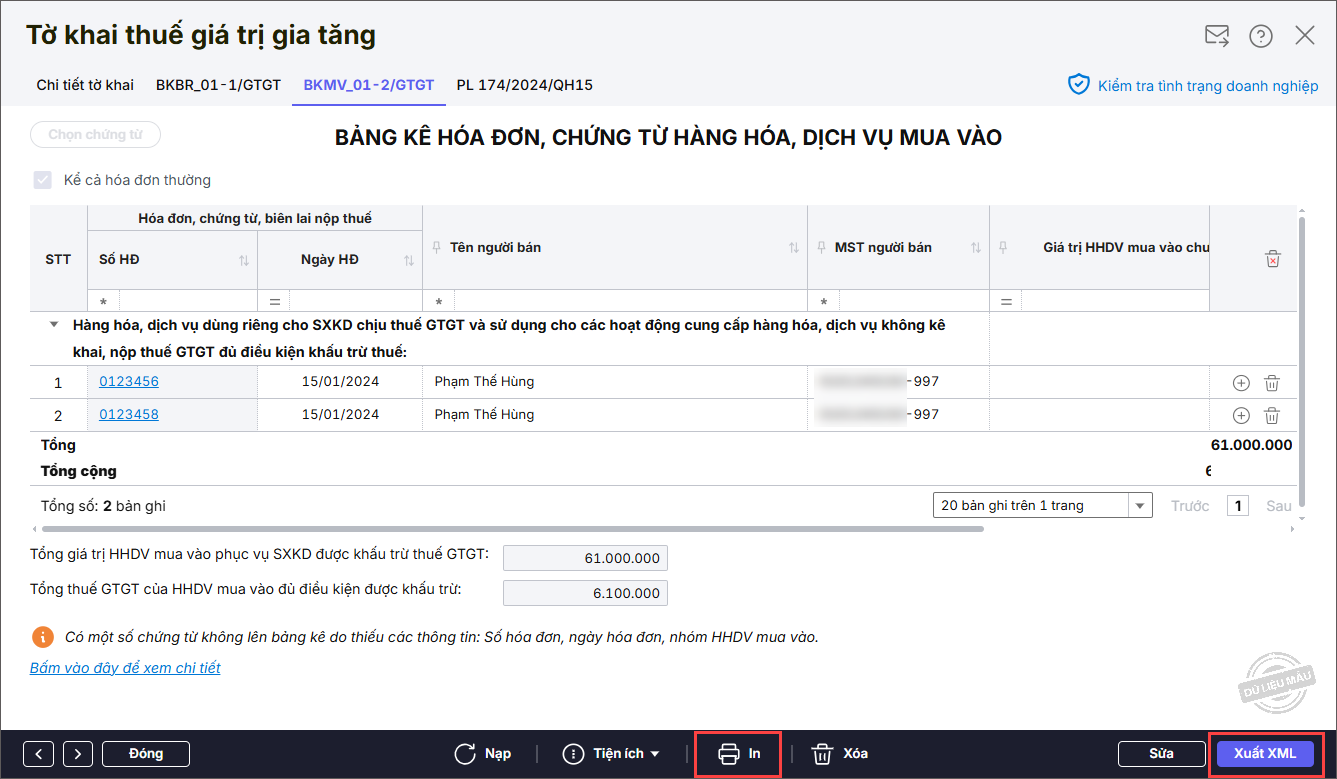
Task: Export with the Xuất XML button
Action: (x=1265, y=754)
